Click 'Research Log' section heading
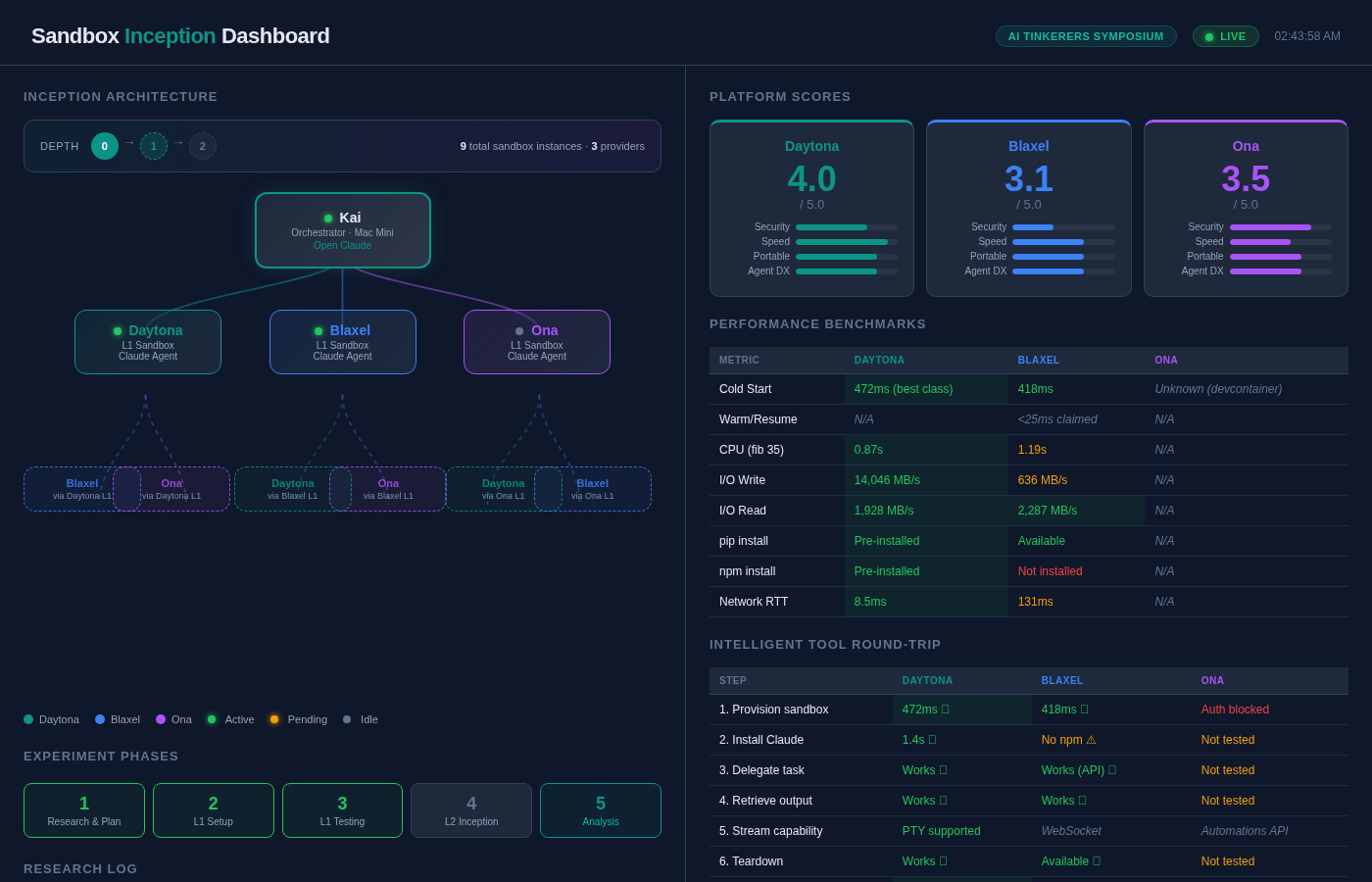 click(x=80, y=869)
